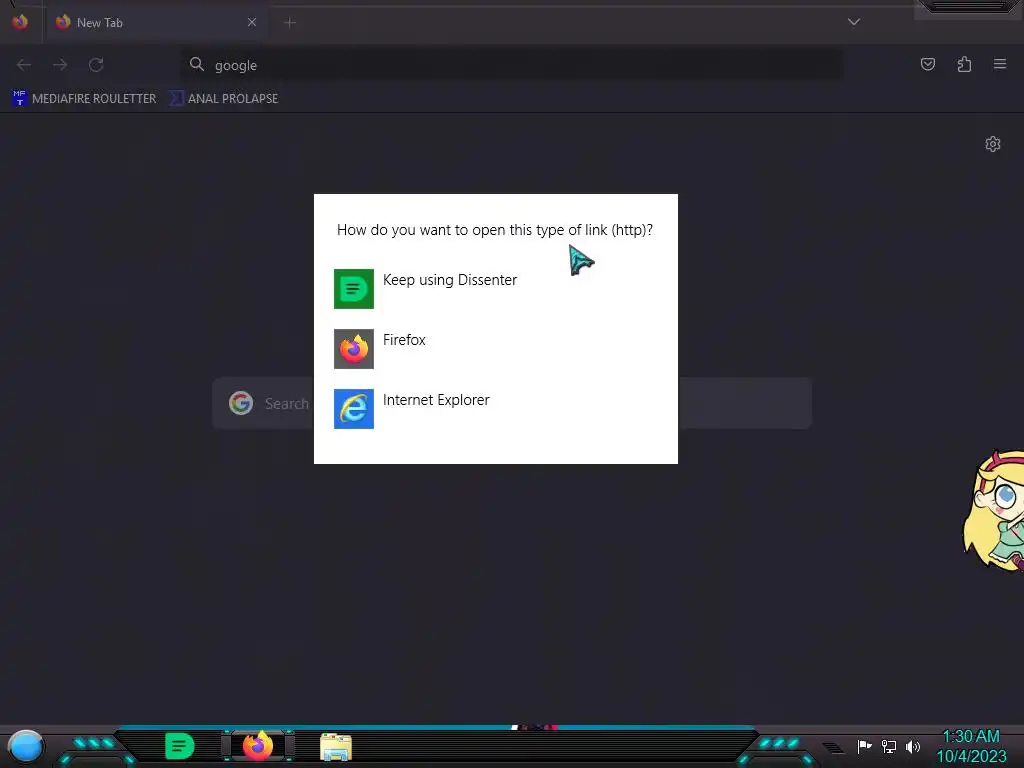This screenshot has width=1024, height=768.
Task: Open the second bookmark in bookmarks toolbar
Action: pos(224,99)
